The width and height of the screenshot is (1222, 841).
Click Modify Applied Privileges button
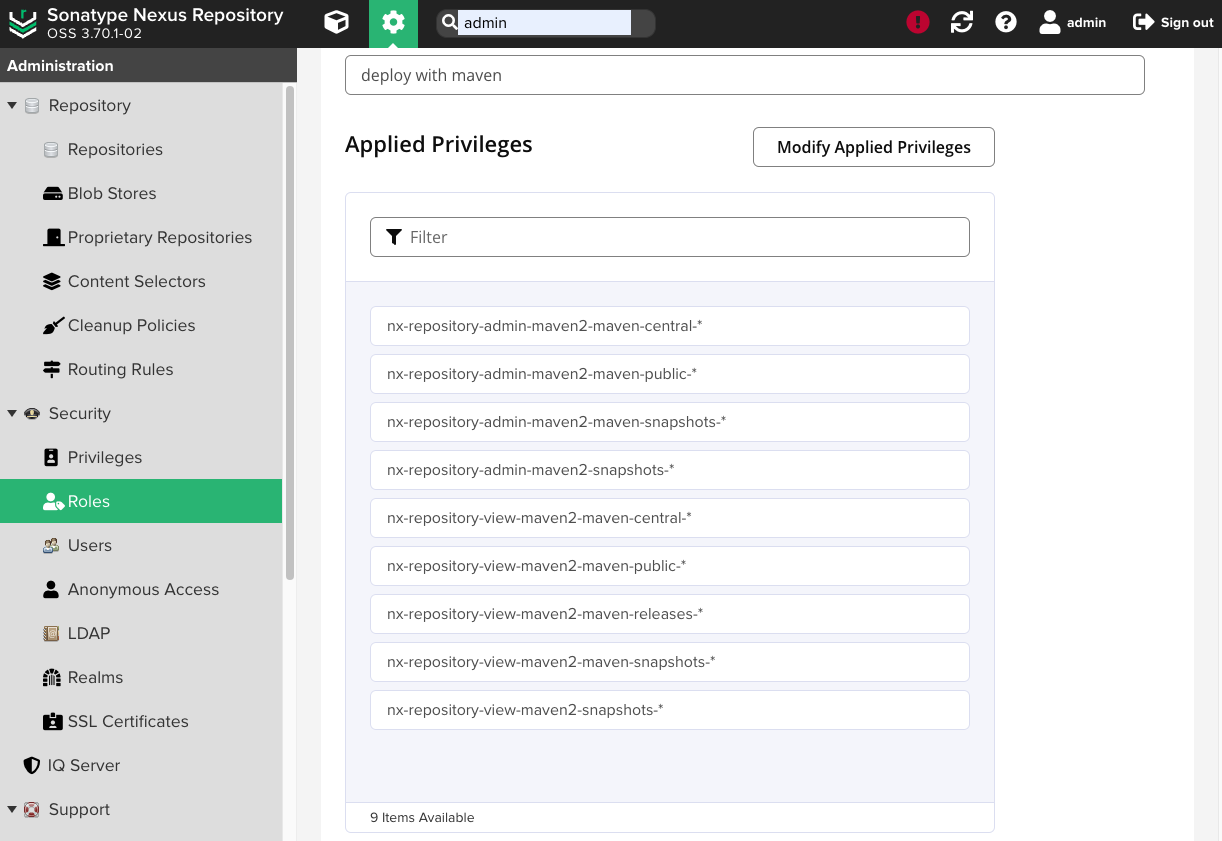point(873,147)
